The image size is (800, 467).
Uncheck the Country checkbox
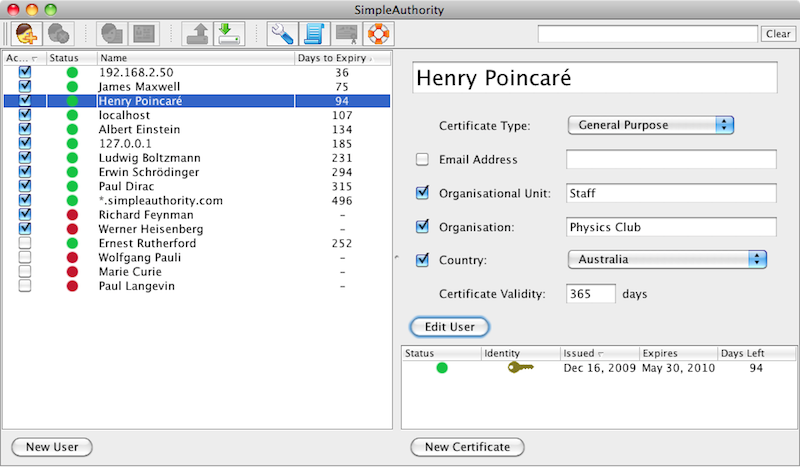coord(422,260)
